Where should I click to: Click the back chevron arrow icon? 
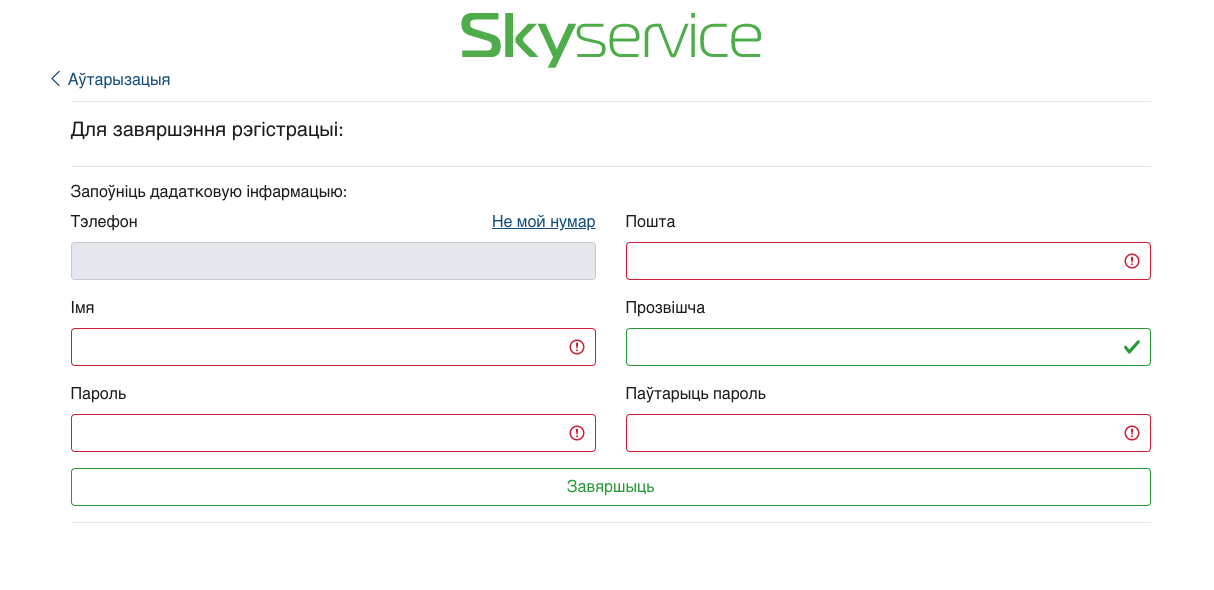pyautogui.click(x=56, y=79)
